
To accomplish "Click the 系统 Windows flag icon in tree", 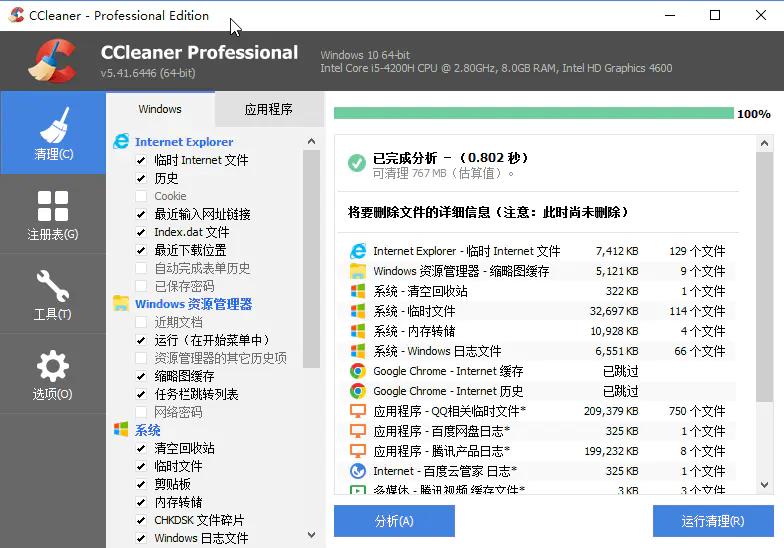I will (121, 430).
